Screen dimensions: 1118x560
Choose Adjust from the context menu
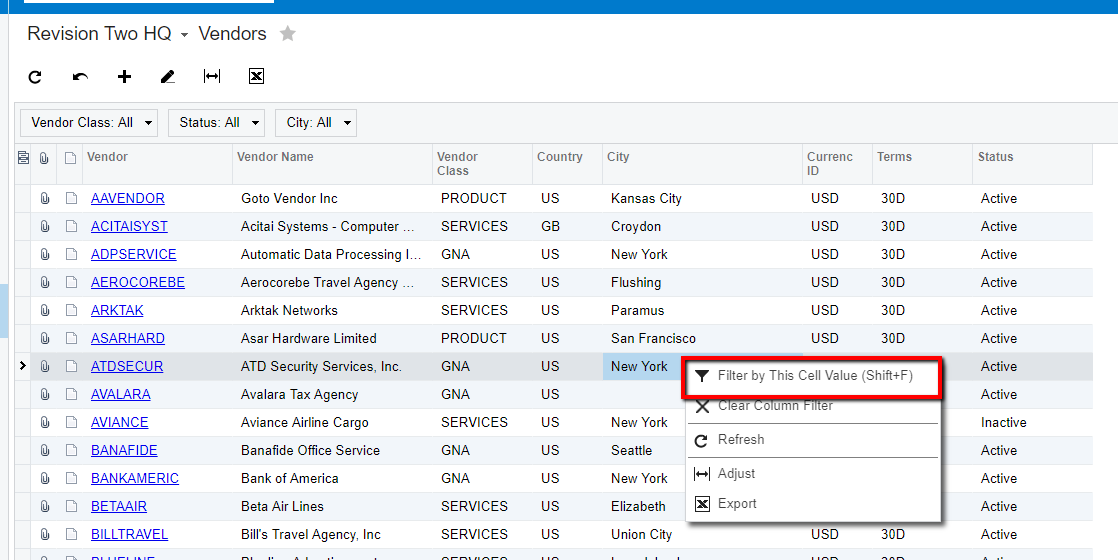pos(814,474)
